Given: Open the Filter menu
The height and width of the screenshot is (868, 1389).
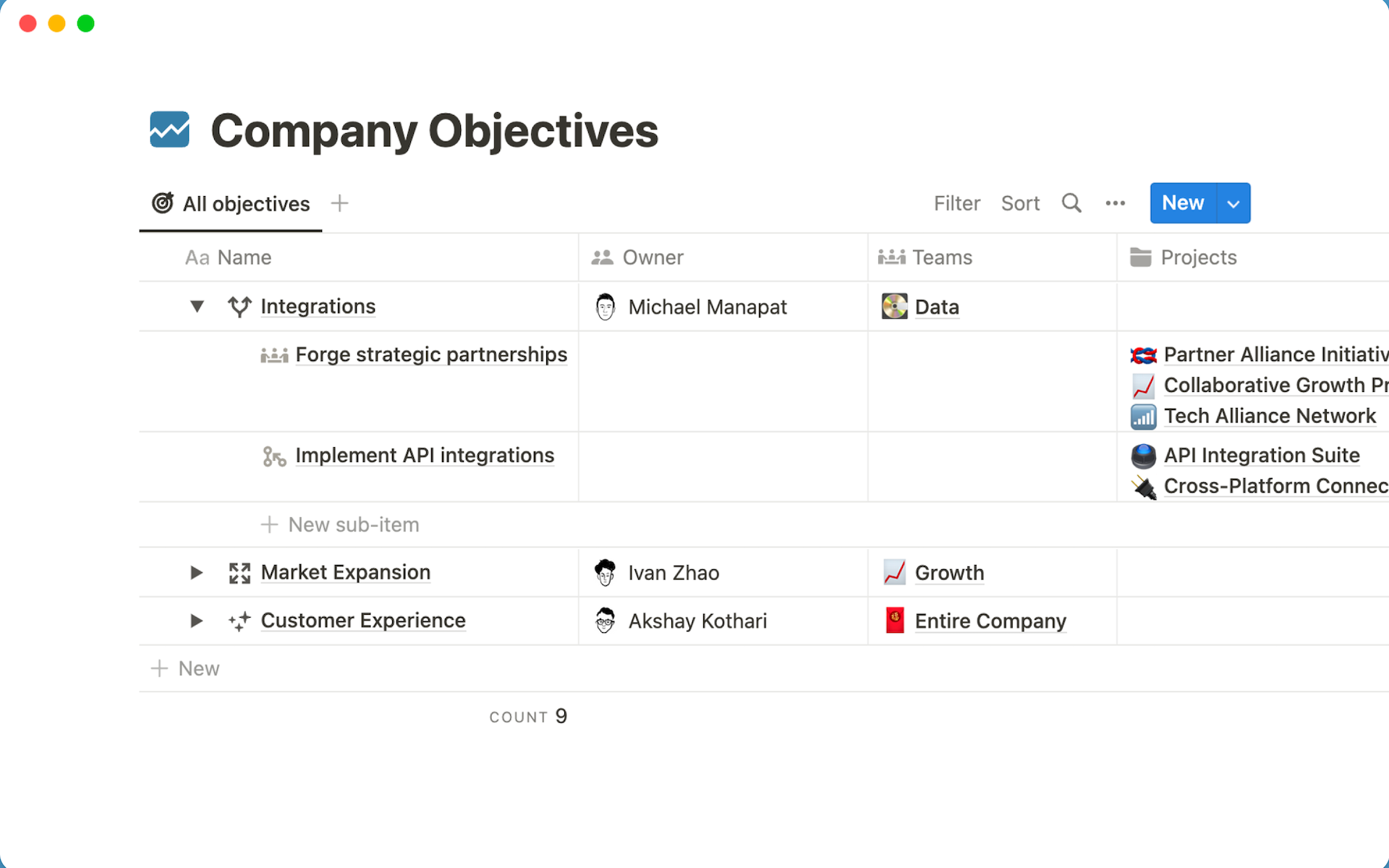Looking at the screenshot, I should click(956, 203).
